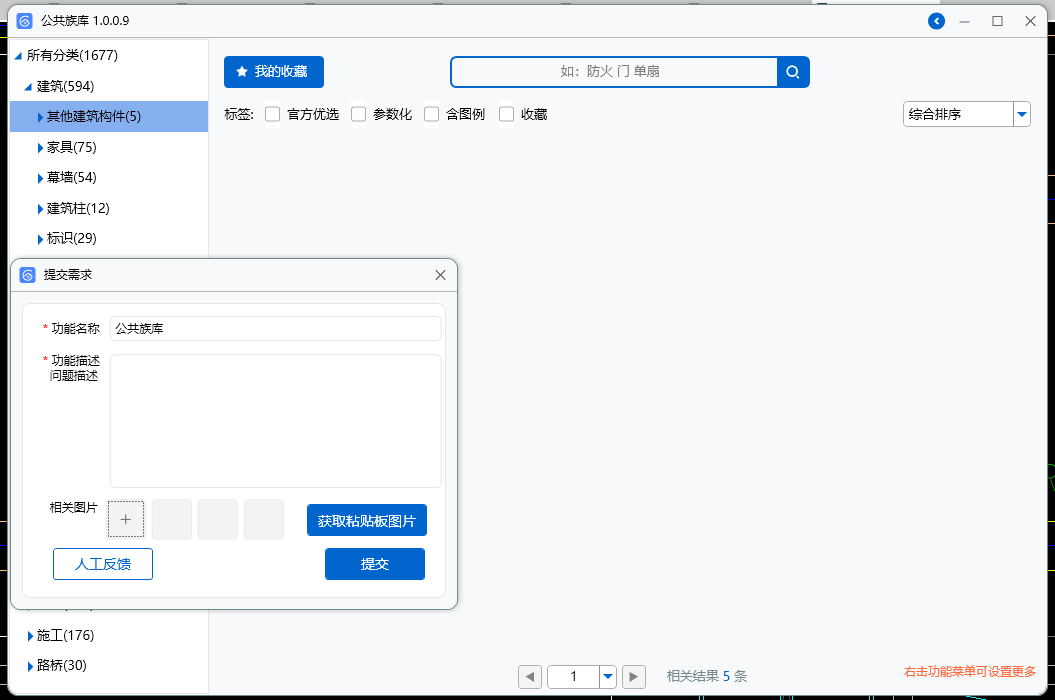Open the page number dropdown
1055x700 pixels.
[x=608, y=677]
